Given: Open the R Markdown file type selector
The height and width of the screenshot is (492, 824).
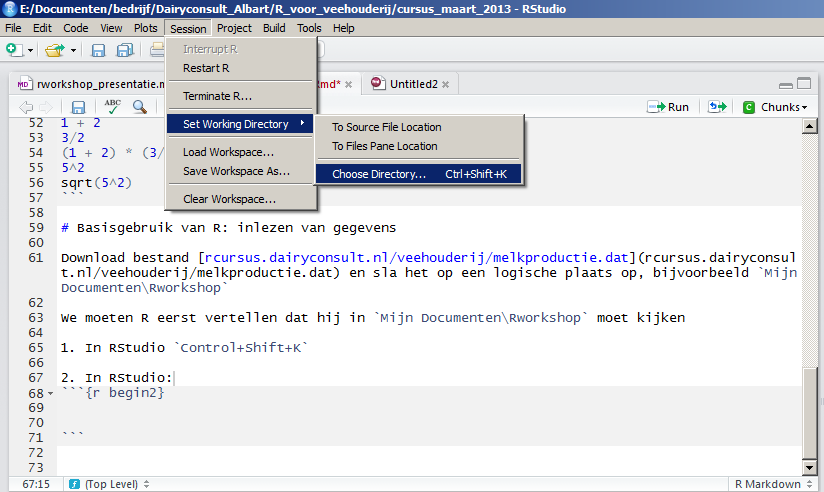Looking at the screenshot, I should [773, 484].
